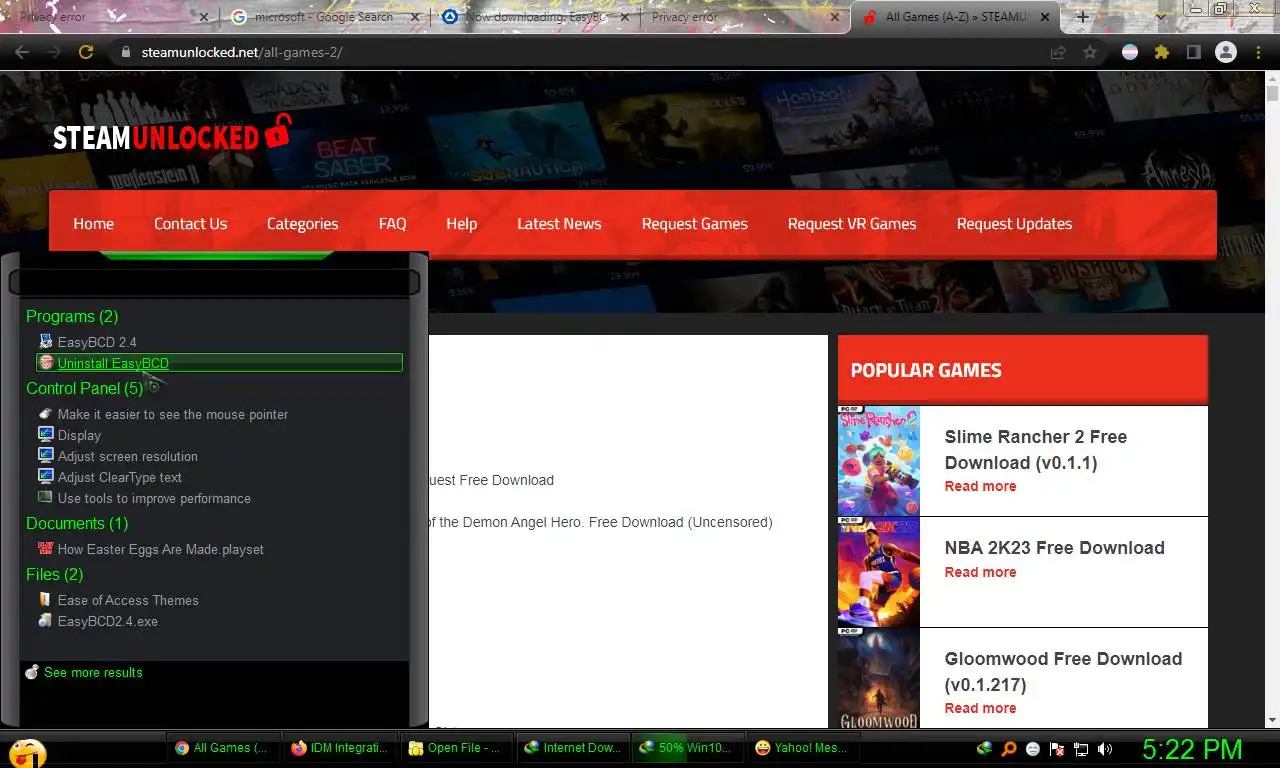Open the Gloomwood game thumbnail
This screenshot has height=768, width=1280.
(879, 679)
